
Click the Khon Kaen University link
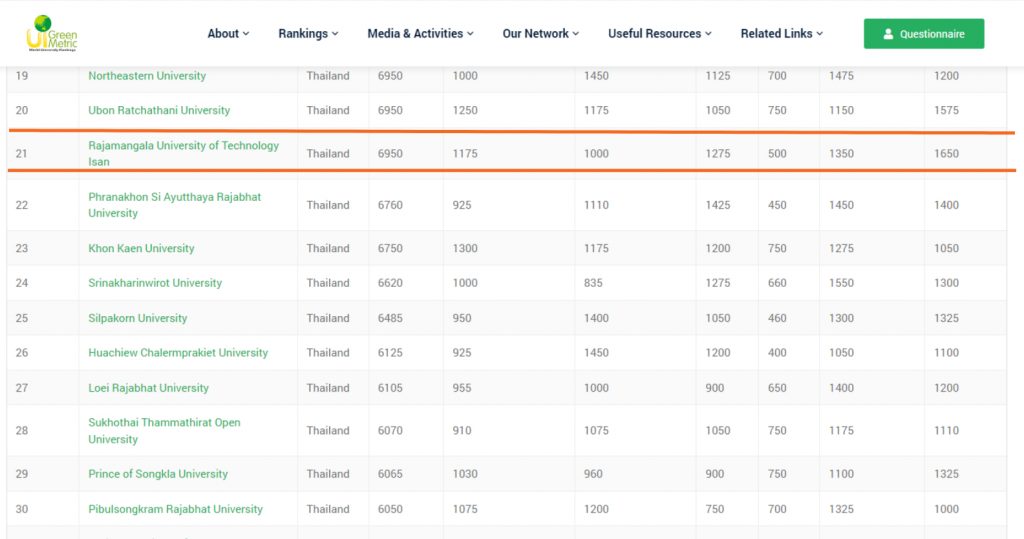tap(141, 248)
